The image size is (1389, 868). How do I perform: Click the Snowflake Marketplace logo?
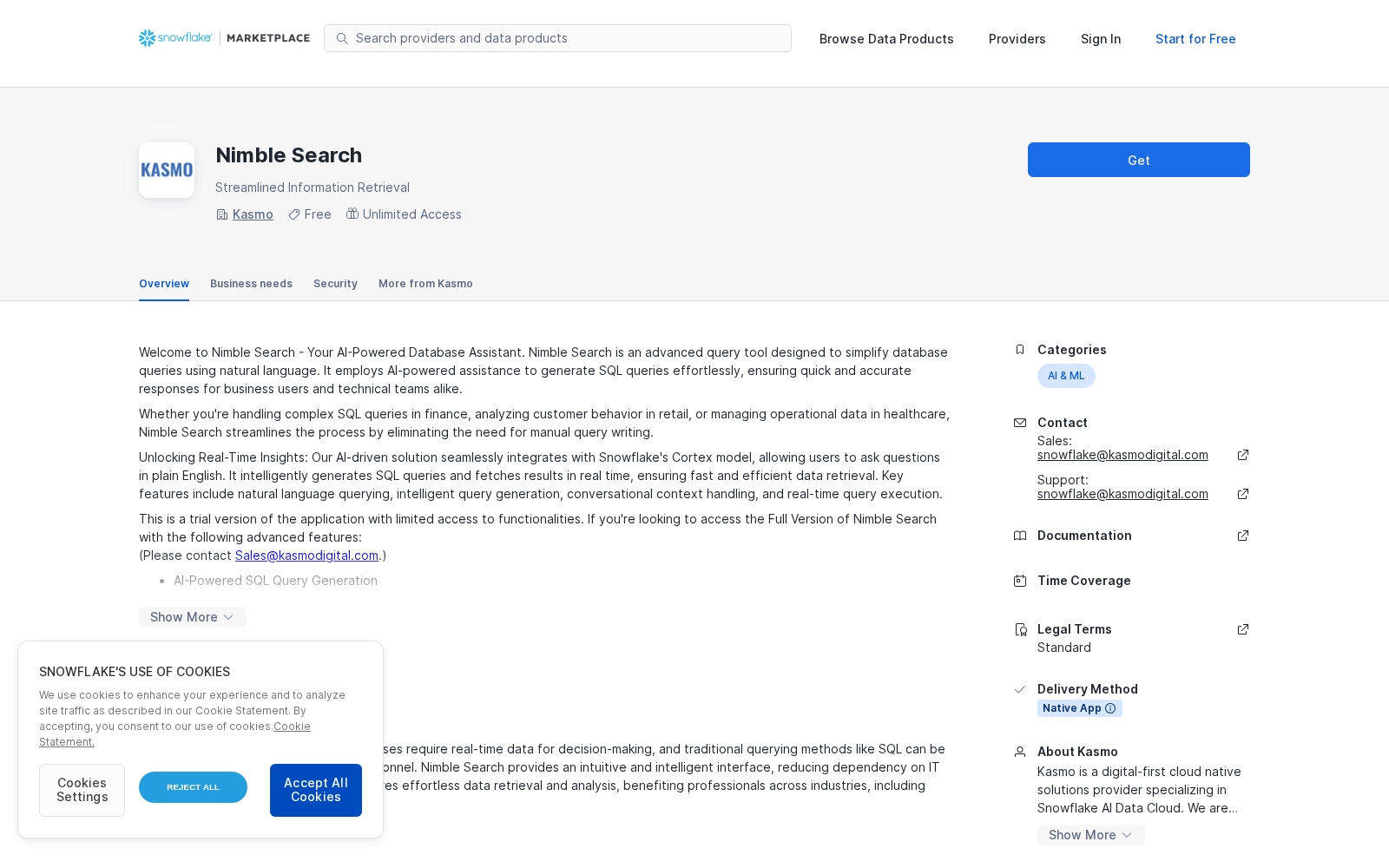coord(224,38)
